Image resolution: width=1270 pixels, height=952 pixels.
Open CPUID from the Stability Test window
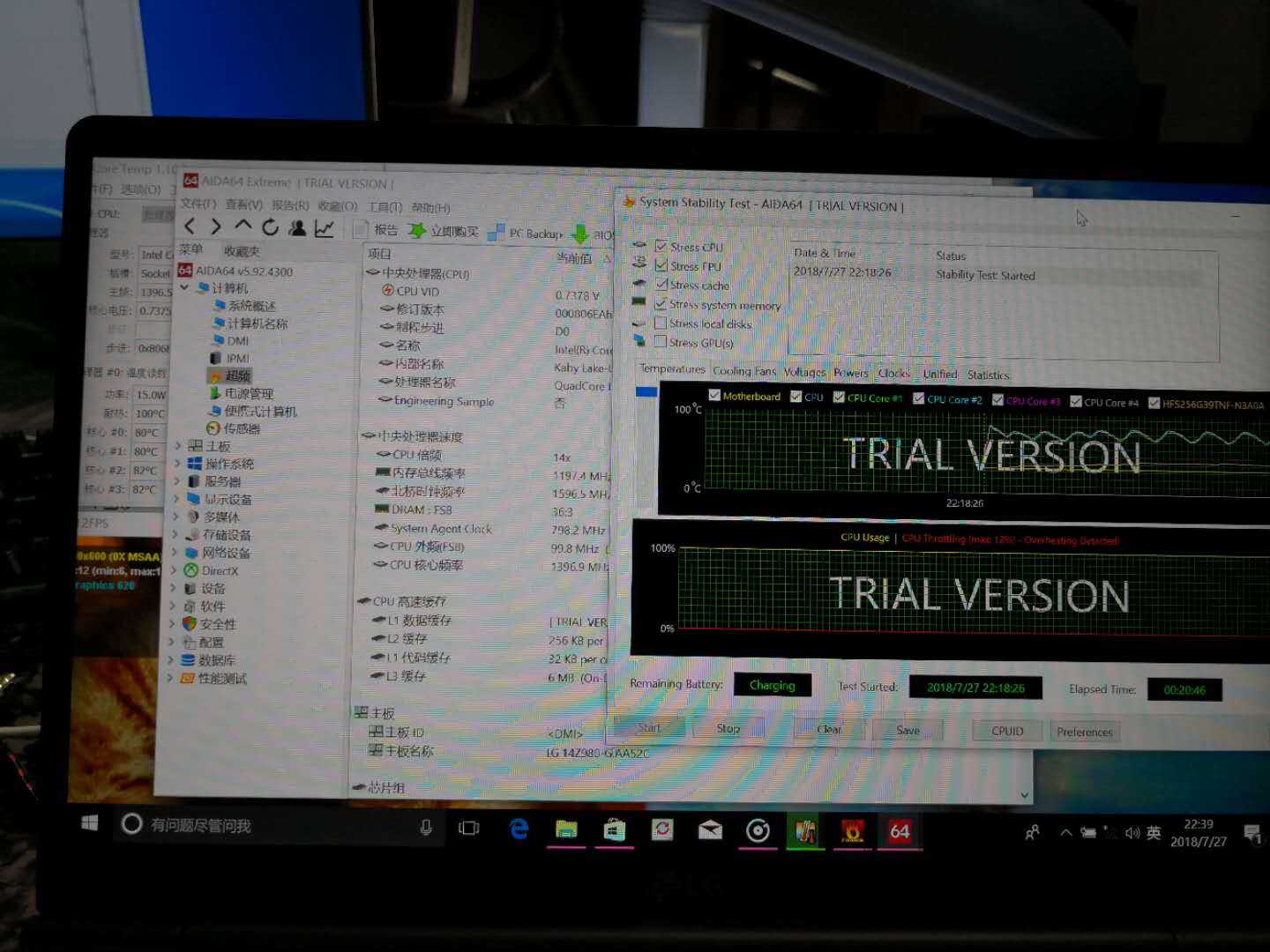(x=1007, y=731)
